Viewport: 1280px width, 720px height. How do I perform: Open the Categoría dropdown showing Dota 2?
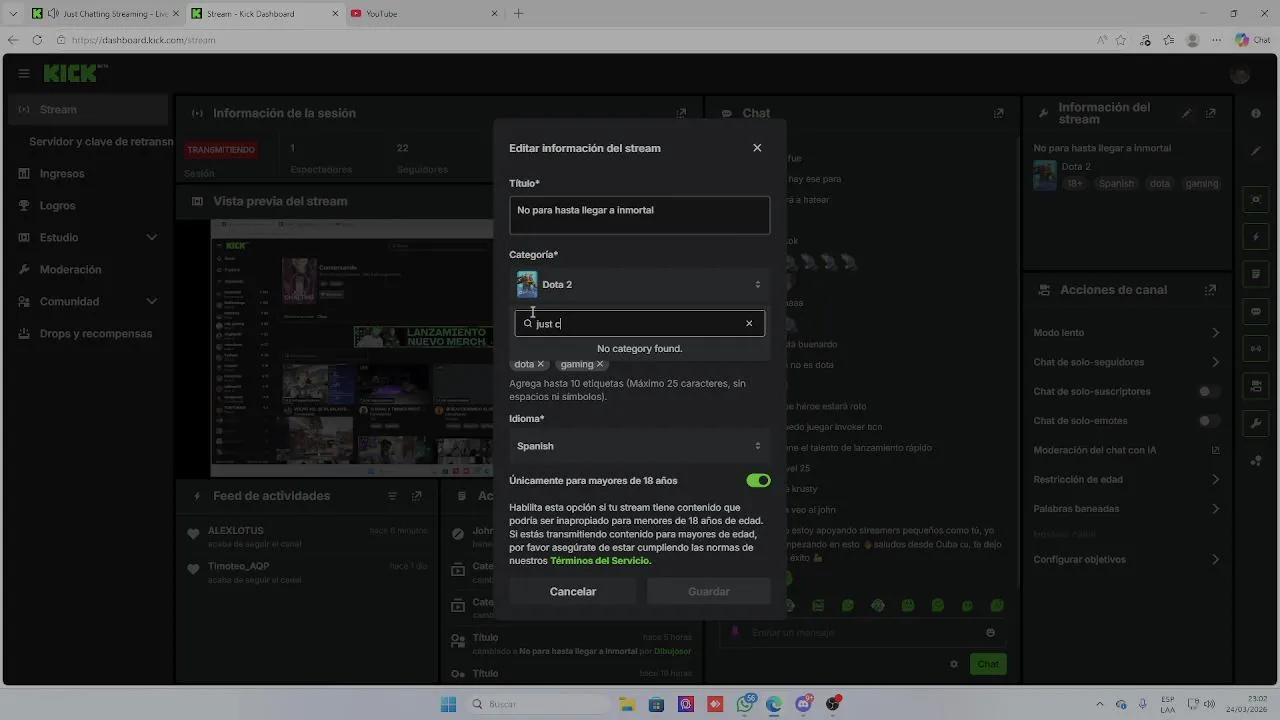pyautogui.click(x=639, y=285)
